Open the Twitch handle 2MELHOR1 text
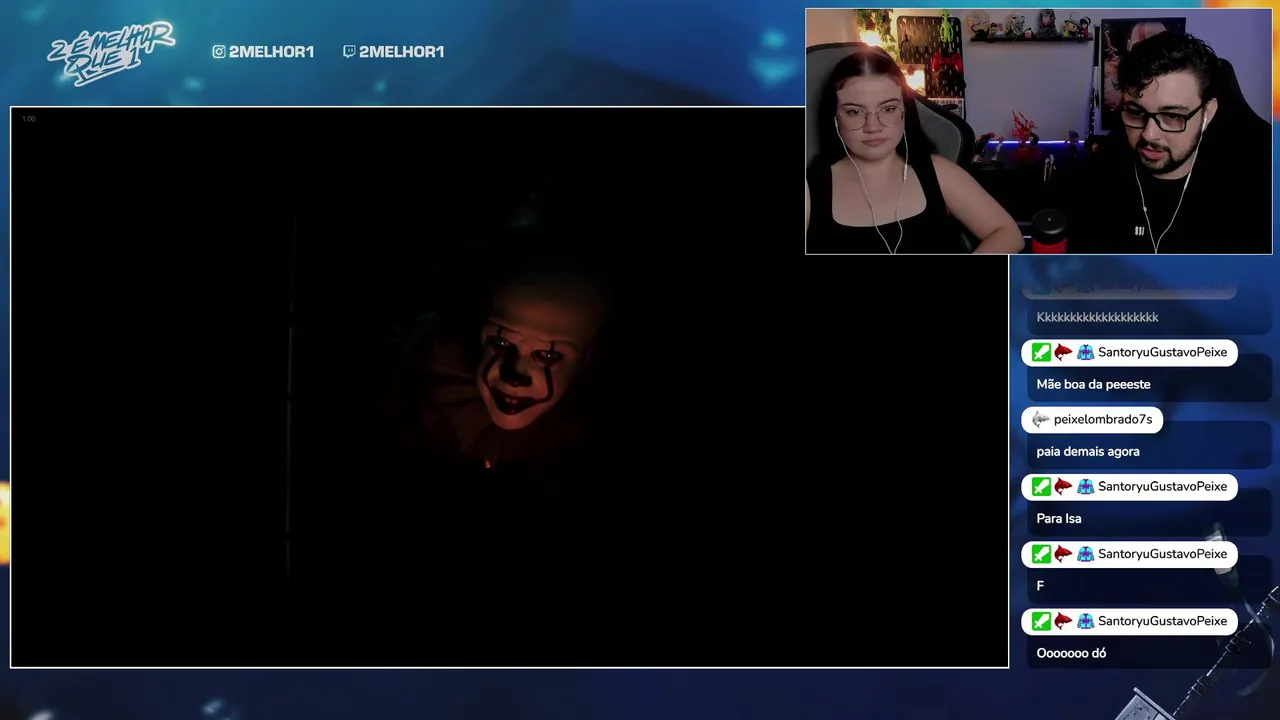This screenshot has width=1280, height=720. click(401, 52)
